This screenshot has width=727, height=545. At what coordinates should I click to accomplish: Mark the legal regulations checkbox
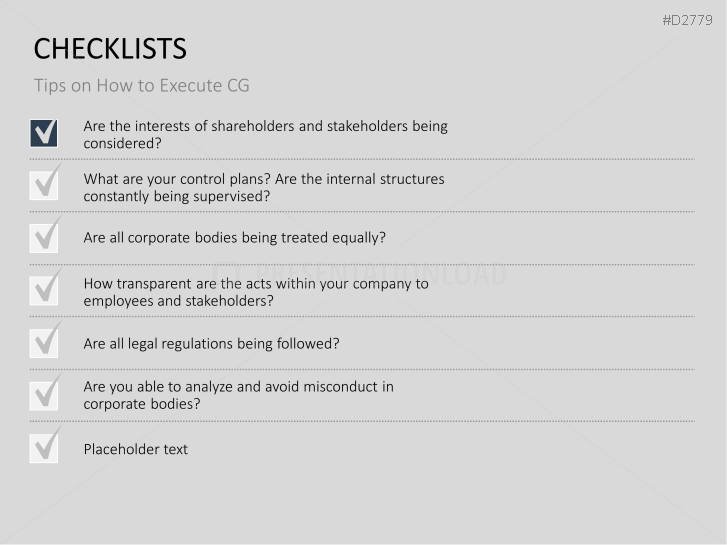(44, 343)
